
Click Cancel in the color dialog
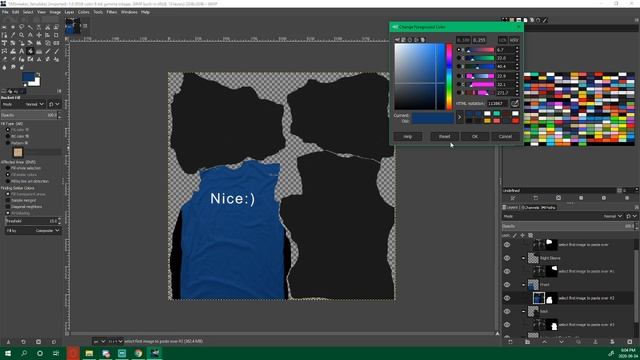505,136
